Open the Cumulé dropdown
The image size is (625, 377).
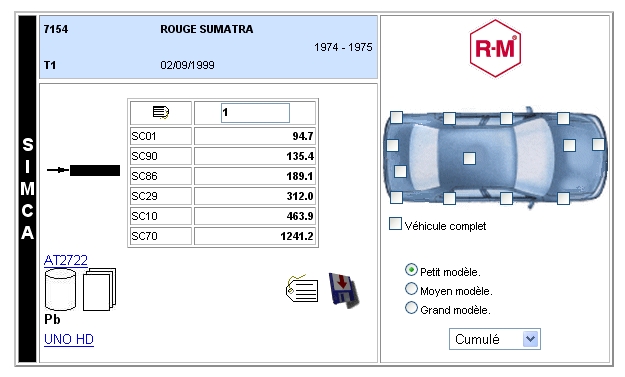pos(495,339)
